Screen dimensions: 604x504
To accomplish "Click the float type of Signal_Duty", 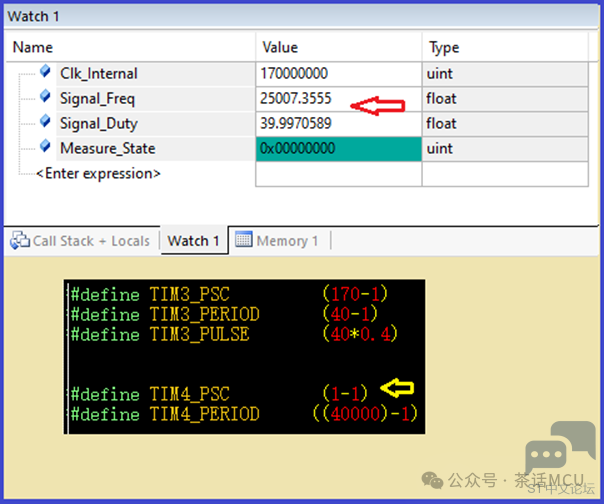I will [x=441, y=124].
